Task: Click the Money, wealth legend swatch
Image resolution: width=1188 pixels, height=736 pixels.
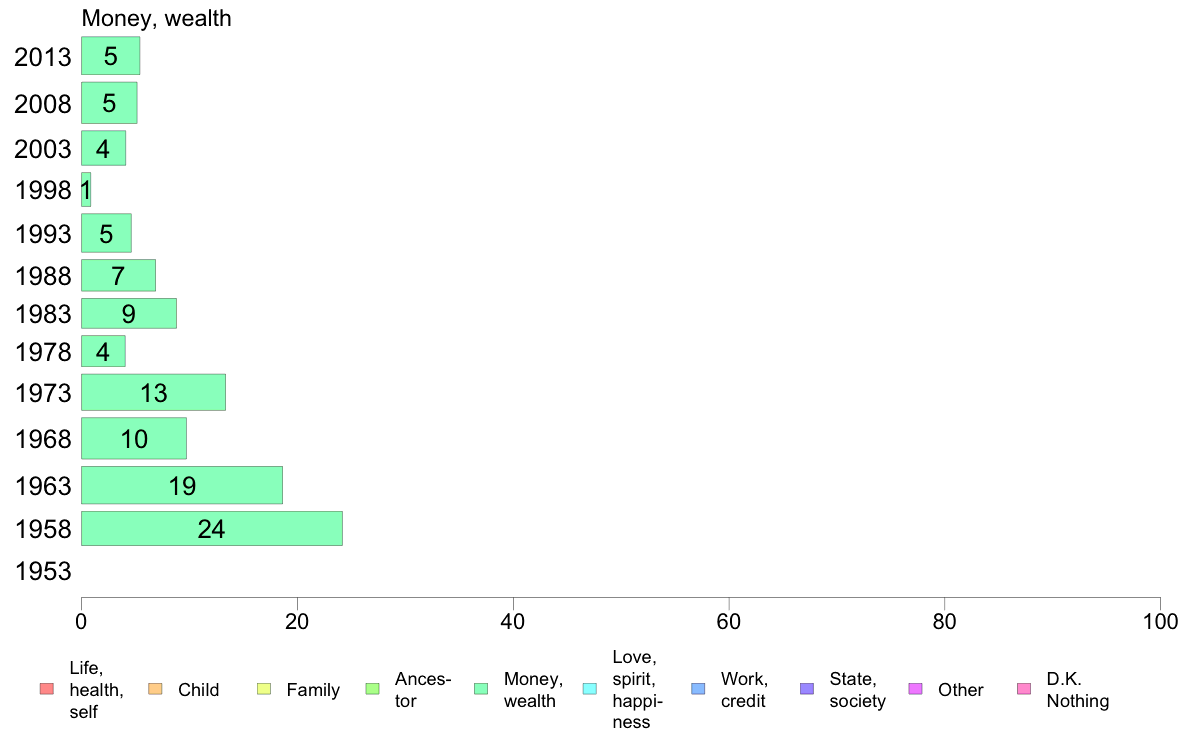Action: [480, 689]
